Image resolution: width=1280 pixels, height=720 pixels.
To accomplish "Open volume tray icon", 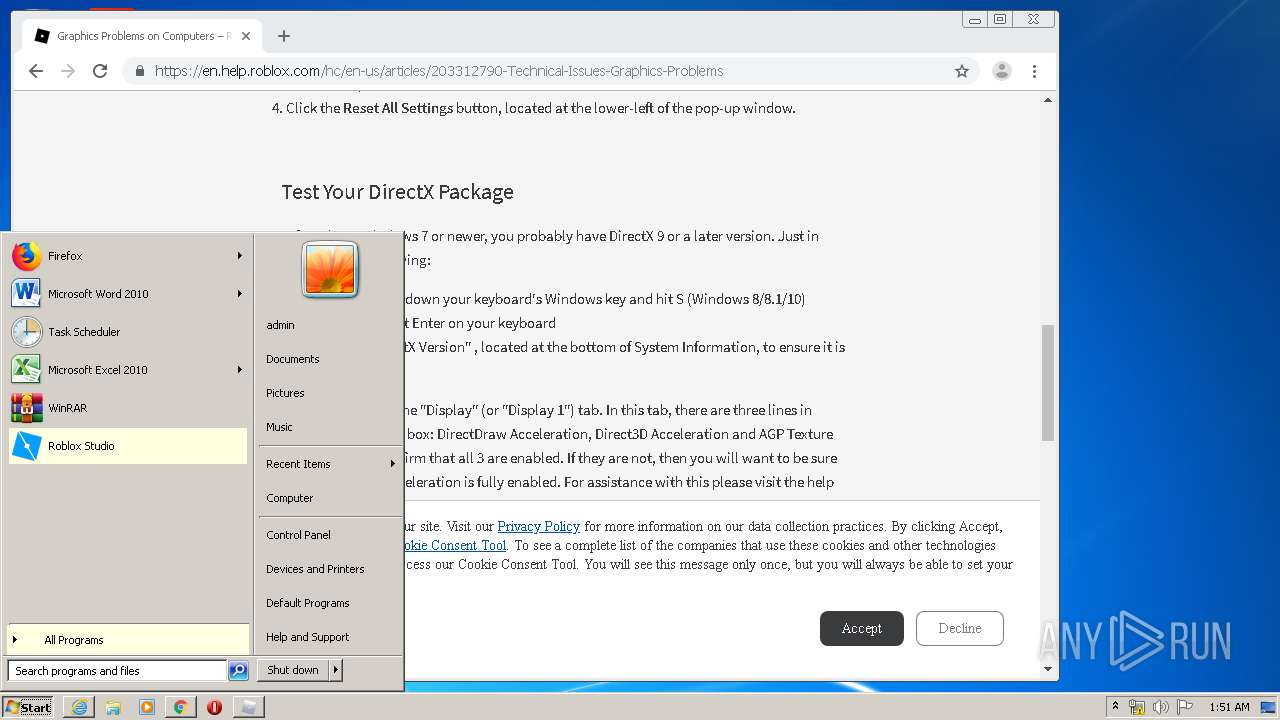I will point(1161,707).
